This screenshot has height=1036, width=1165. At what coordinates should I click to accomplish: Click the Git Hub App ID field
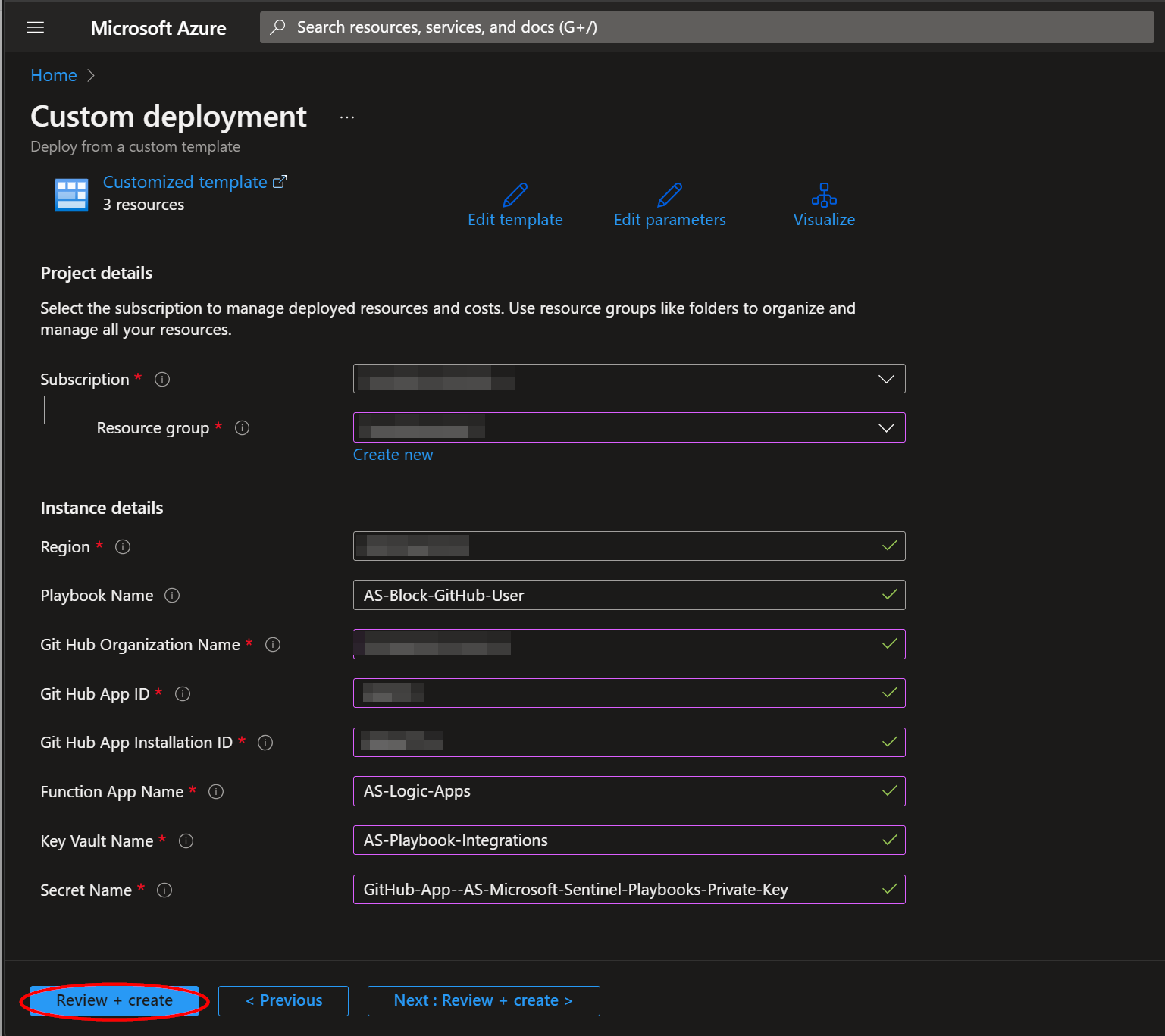click(629, 693)
